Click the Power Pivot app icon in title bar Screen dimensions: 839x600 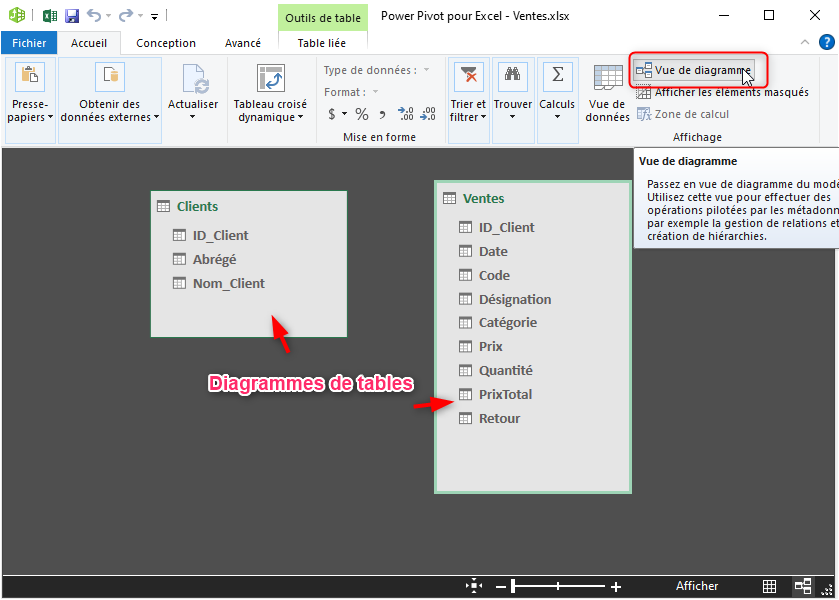point(17,15)
